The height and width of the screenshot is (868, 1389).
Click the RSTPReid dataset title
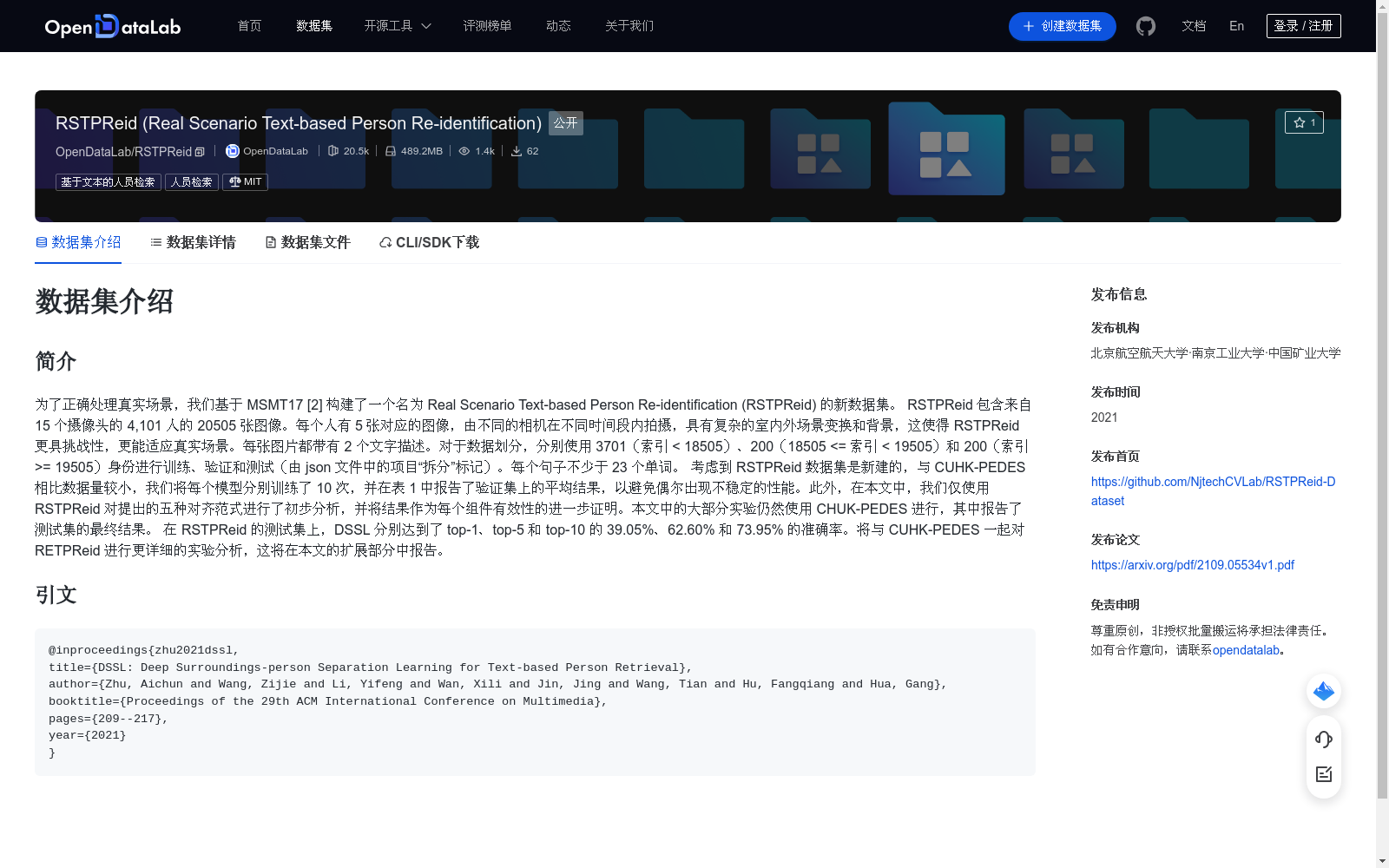pos(299,123)
